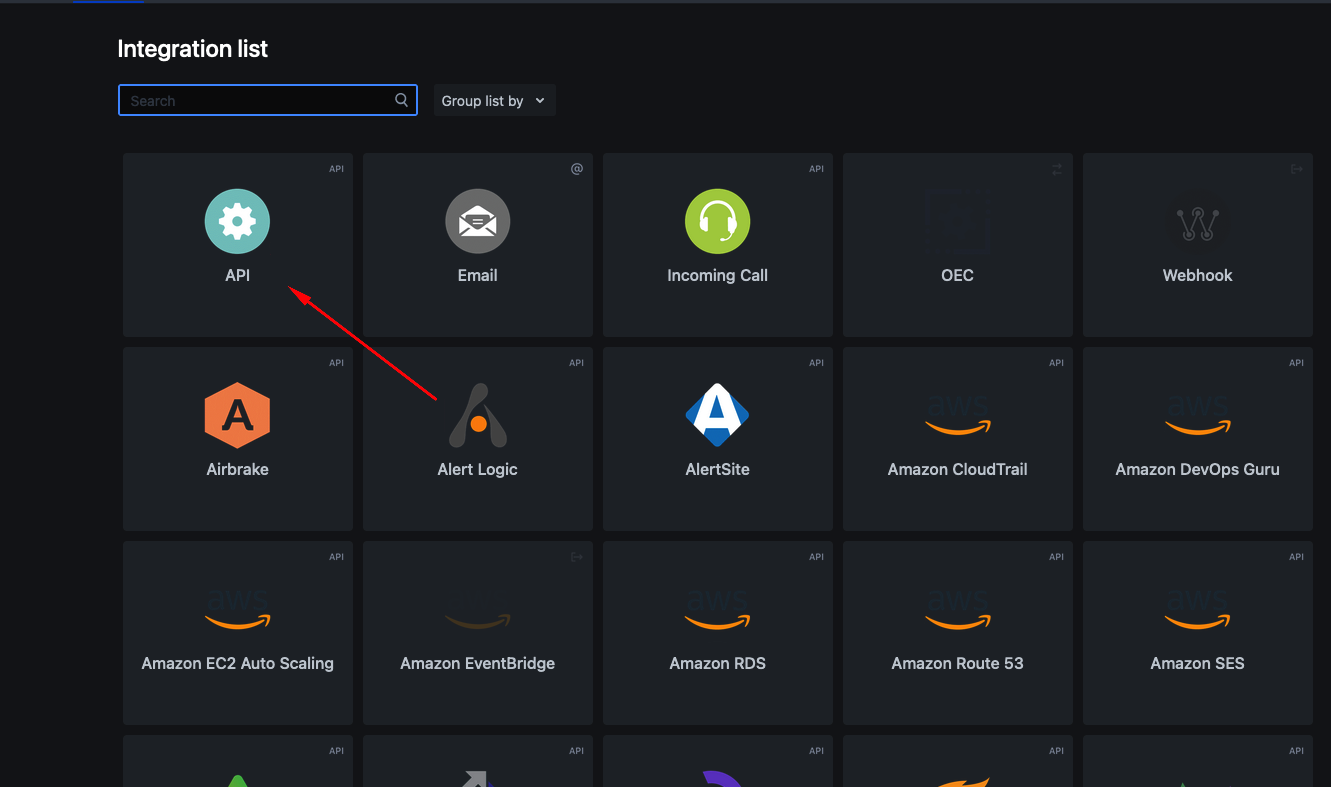Click the Amazon RDS label
Screen dimensions: 1331x787
click(718, 663)
